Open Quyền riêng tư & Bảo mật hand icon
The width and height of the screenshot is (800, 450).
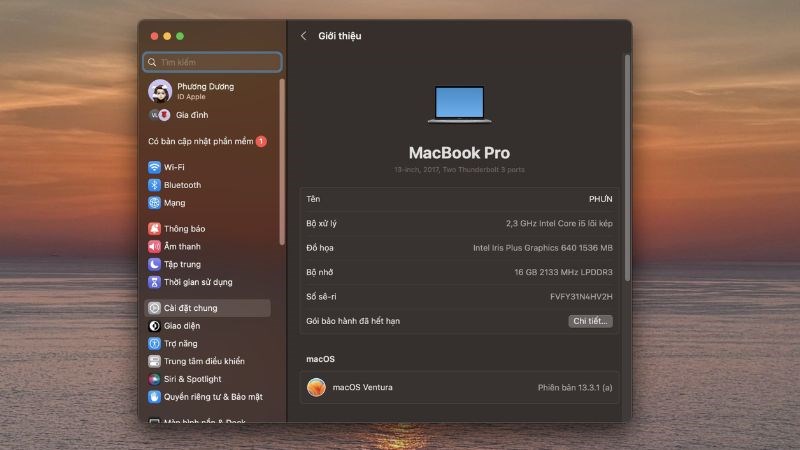154,397
